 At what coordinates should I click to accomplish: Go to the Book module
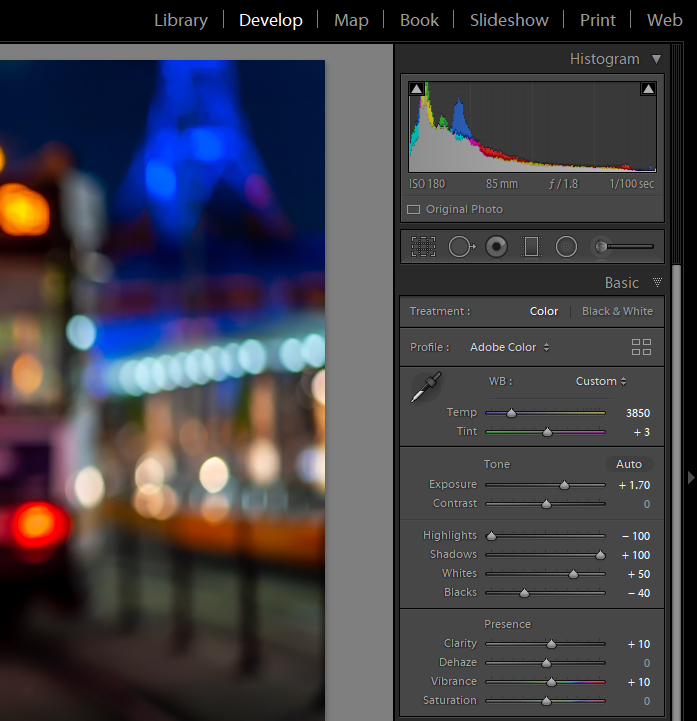coord(419,20)
